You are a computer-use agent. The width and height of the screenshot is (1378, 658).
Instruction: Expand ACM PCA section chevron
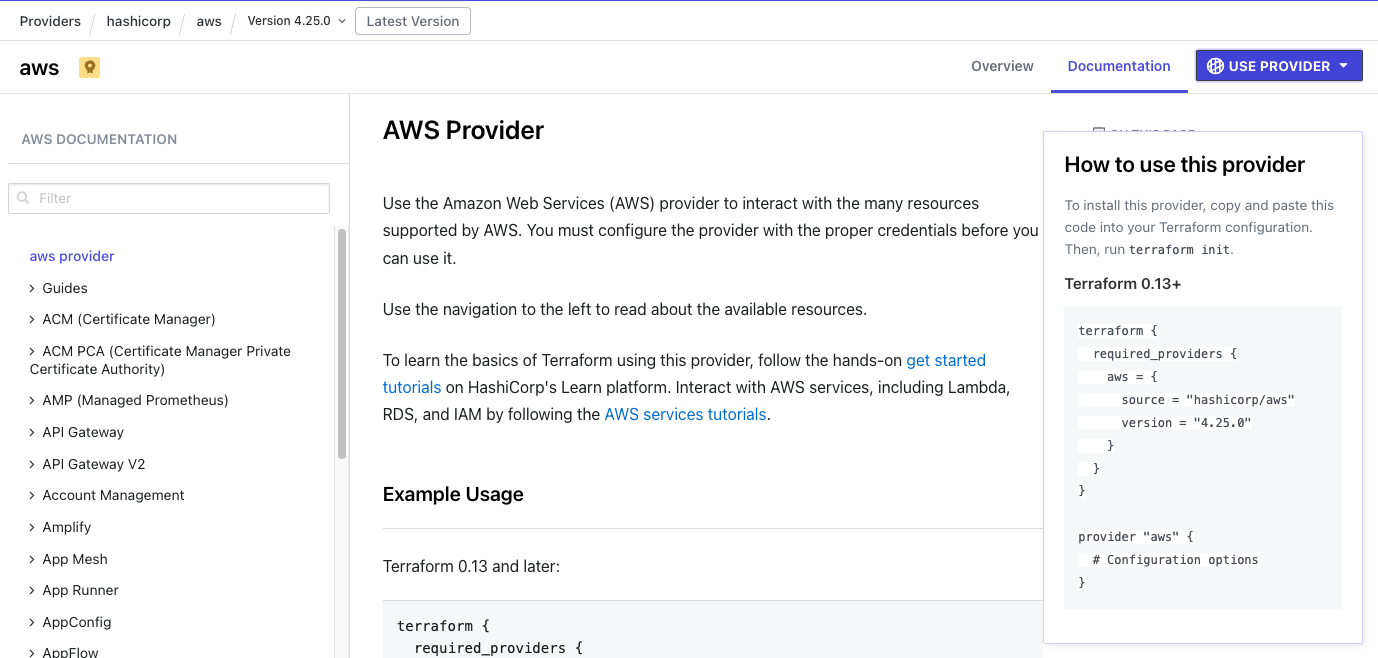click(33, 351)
